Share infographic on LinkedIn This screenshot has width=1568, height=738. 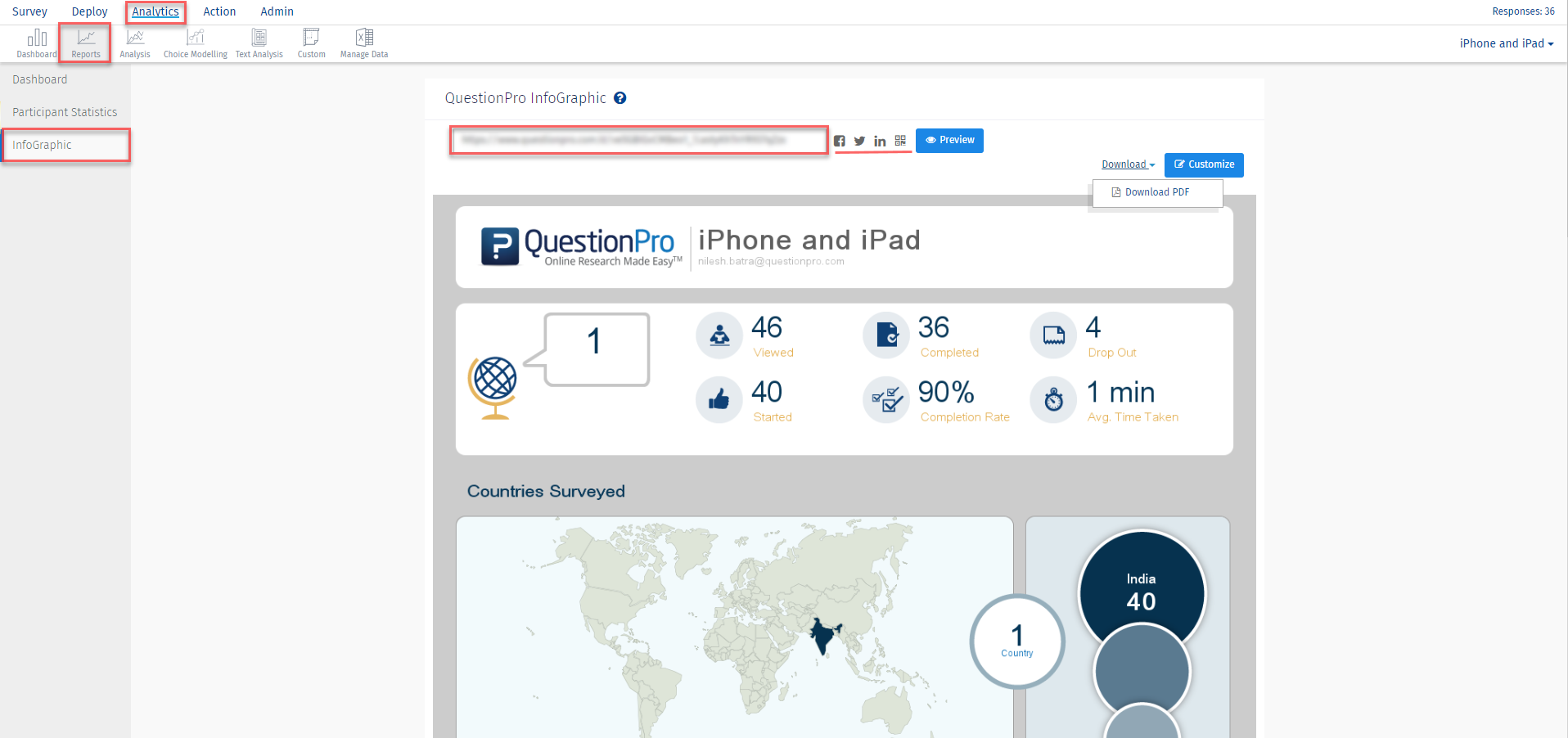pyautogui.click(x=880, y=141)
